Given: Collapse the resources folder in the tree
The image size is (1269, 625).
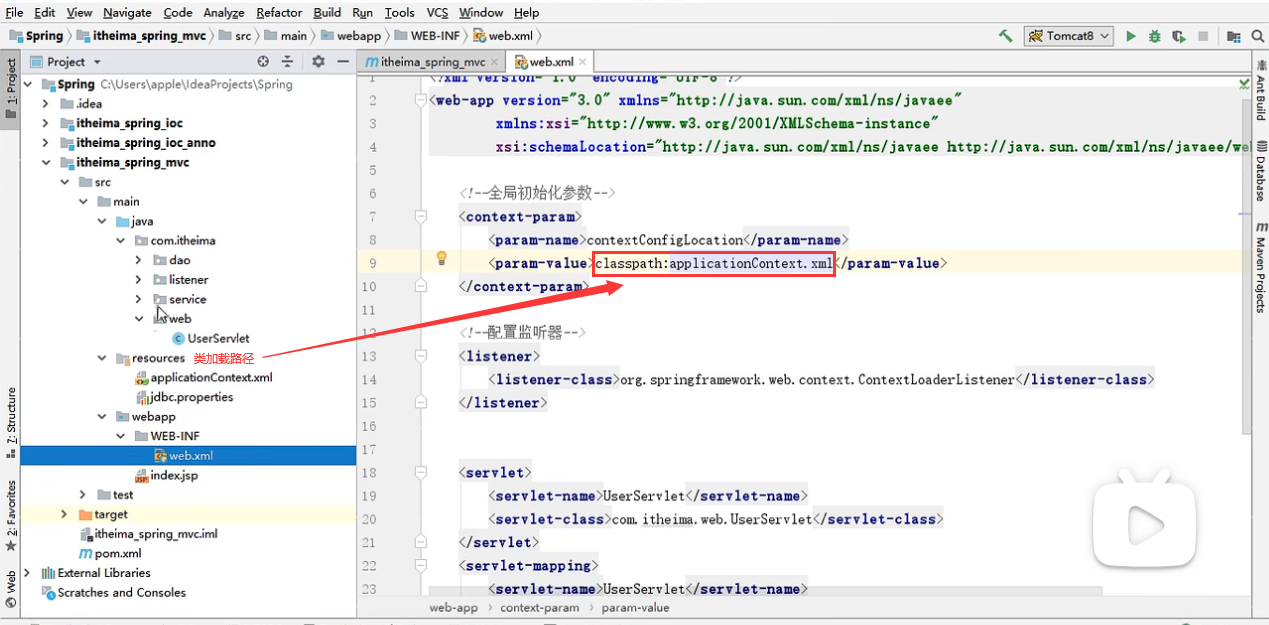Looking at the screenshot, I should [x=102, y=358].
